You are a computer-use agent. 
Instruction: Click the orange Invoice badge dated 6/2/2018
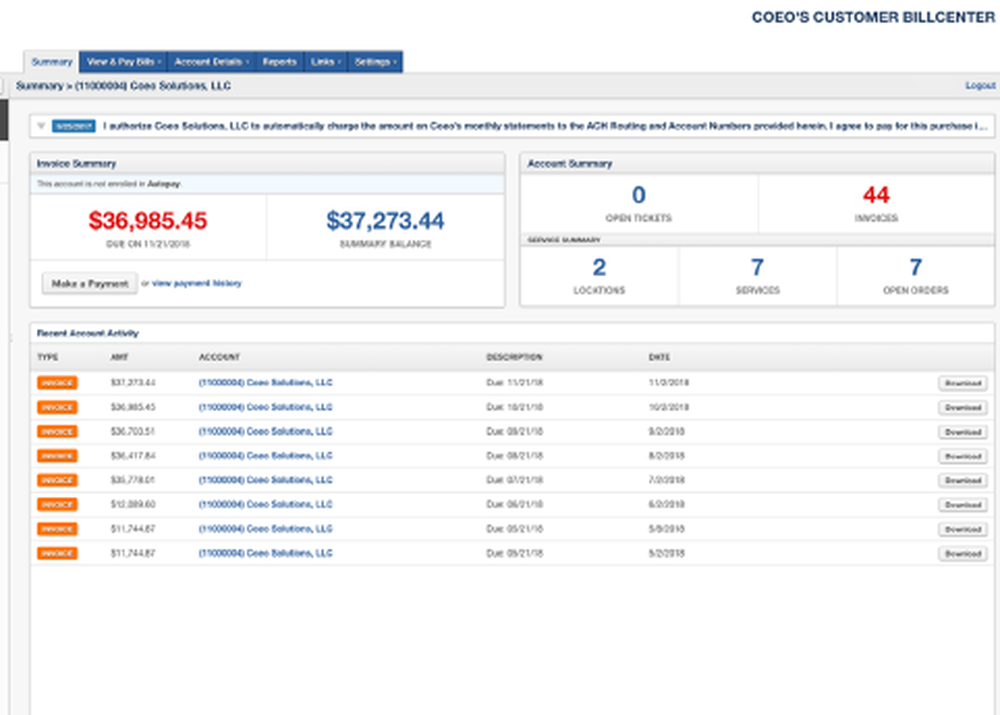[57, 505]
